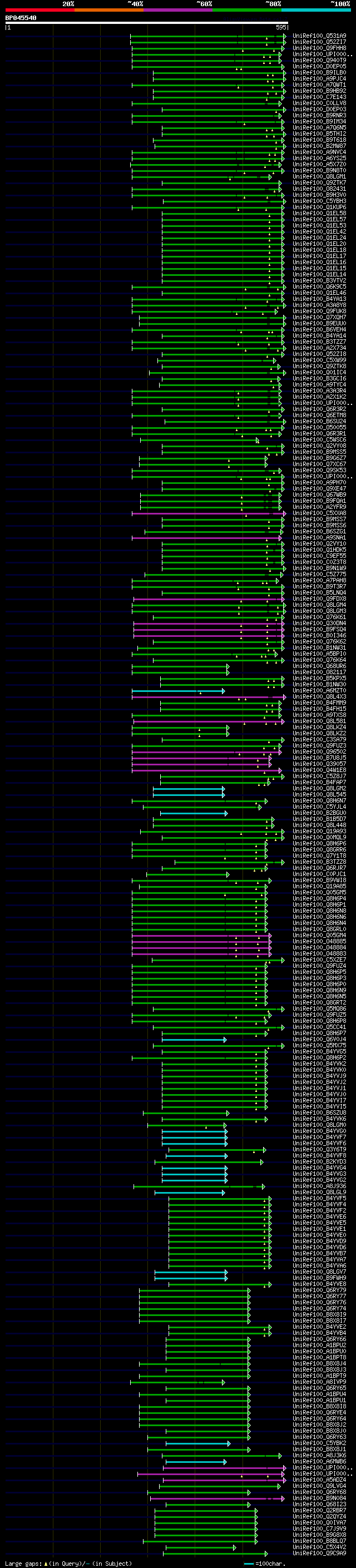
Task: Click the purple ~60% identity color segment
Action: (179, 10)
